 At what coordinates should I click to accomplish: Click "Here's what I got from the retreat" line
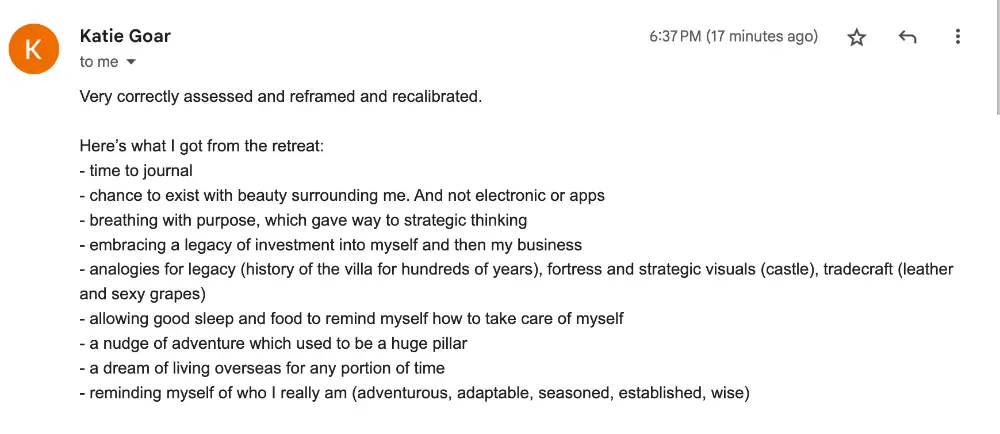coord(201,146)
